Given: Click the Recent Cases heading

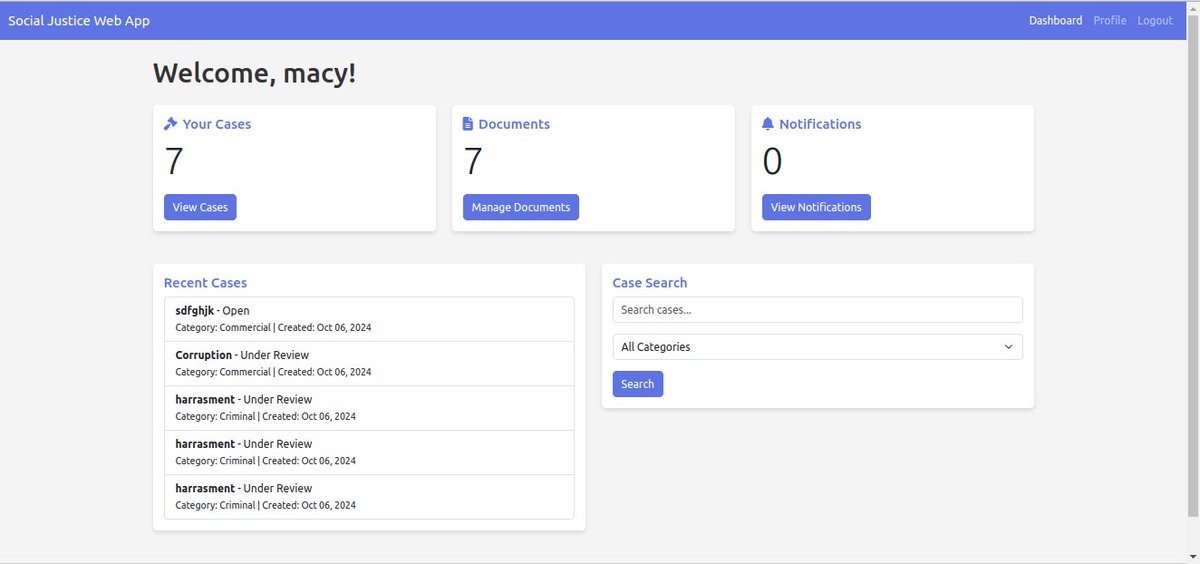Looking at the screenshot, I should [205, 283].
